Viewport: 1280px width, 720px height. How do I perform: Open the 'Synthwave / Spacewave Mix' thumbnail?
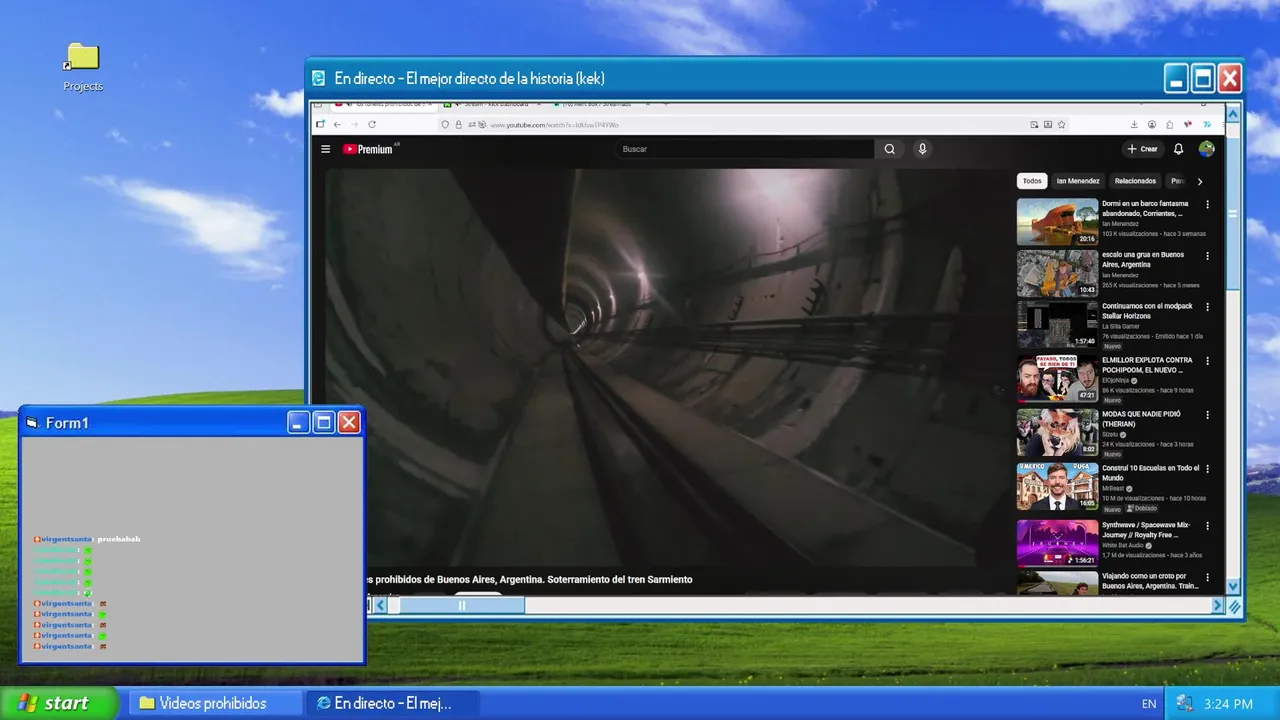1057,543
